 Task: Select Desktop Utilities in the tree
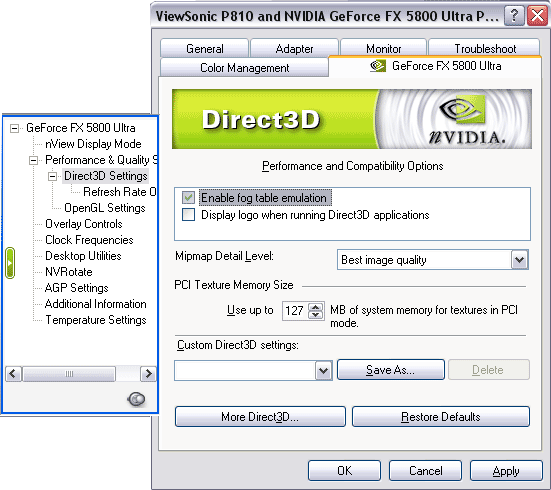[83, 256]
